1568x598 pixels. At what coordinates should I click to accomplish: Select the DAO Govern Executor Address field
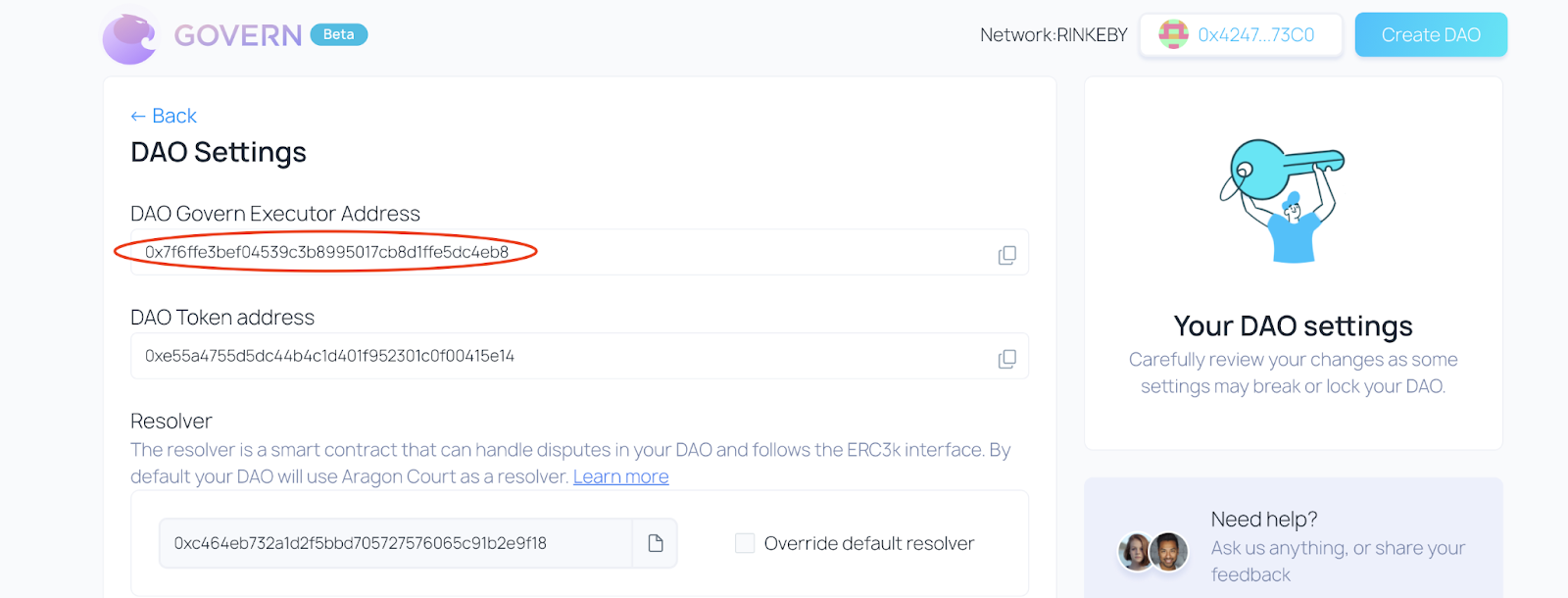click(559, 253)
